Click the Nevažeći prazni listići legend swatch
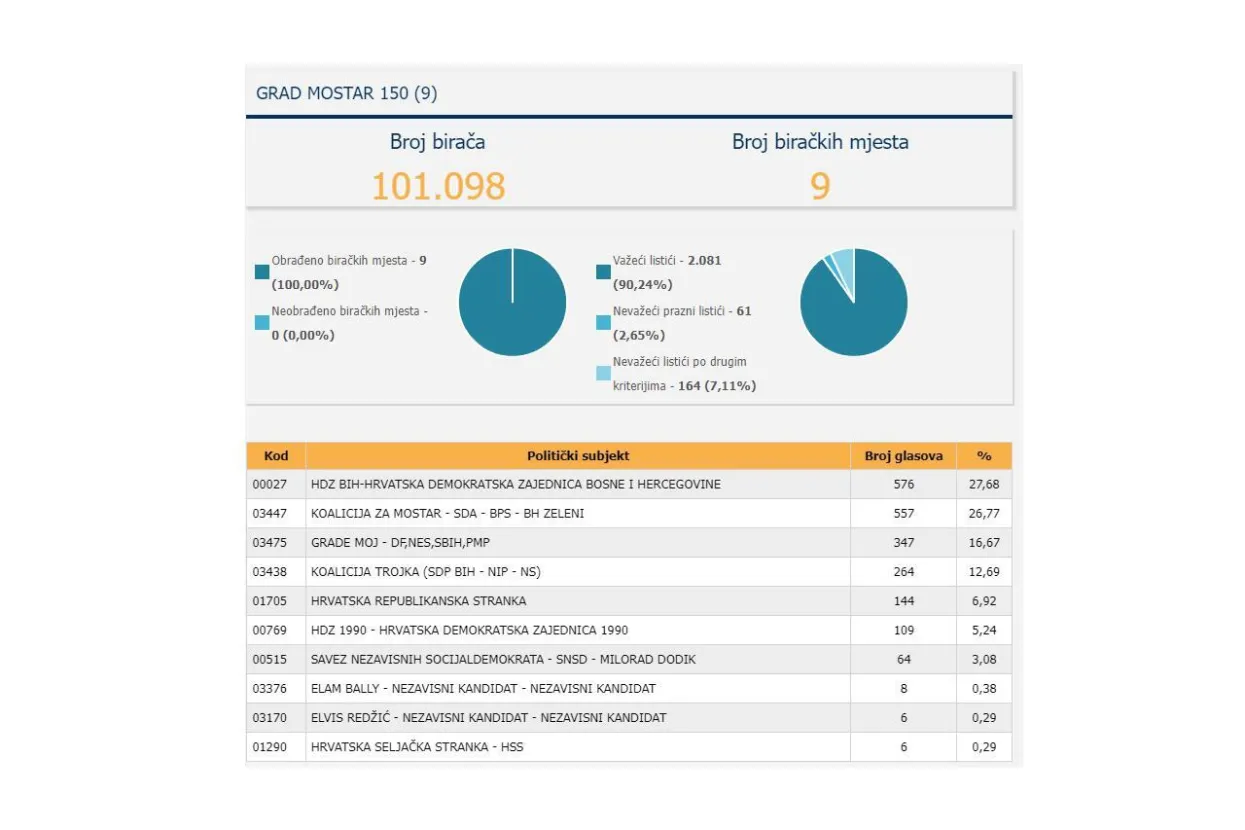Viewport: 1245px width, 830px height. [x=603, y=323]
